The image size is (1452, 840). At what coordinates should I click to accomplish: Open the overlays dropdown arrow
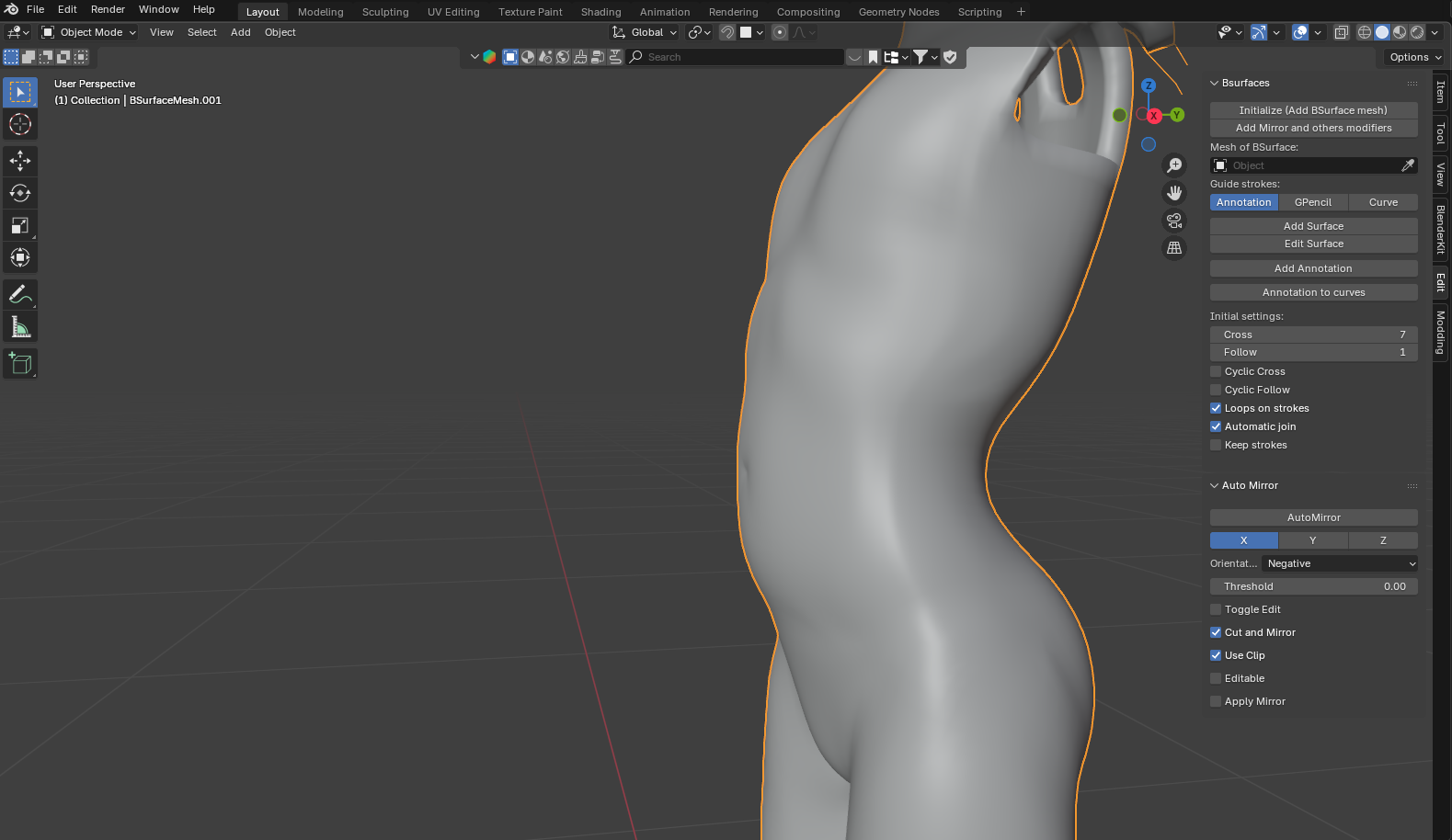tap(1318, 32)
